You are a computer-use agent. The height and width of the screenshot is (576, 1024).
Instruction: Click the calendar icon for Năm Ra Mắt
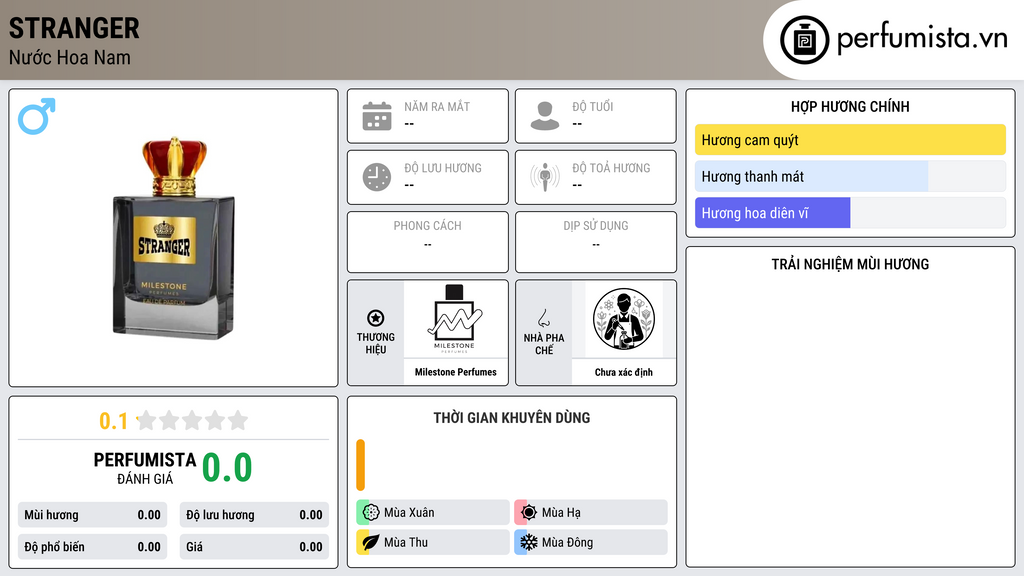[x=377, y=116]
